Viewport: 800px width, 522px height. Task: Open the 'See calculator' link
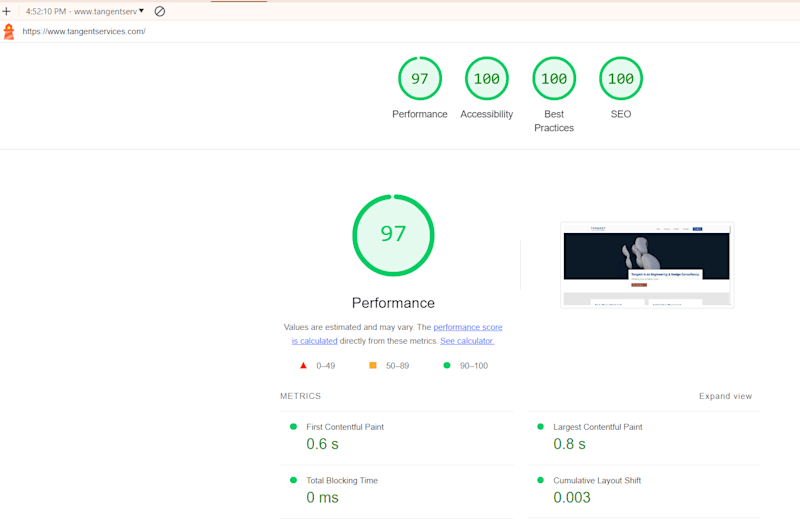(467, 341)
